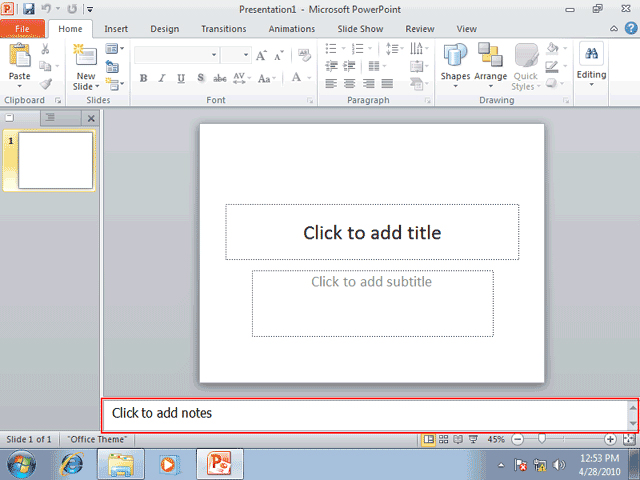
Task: Toggle Bold formatting
Action: [x=143, y=78]
